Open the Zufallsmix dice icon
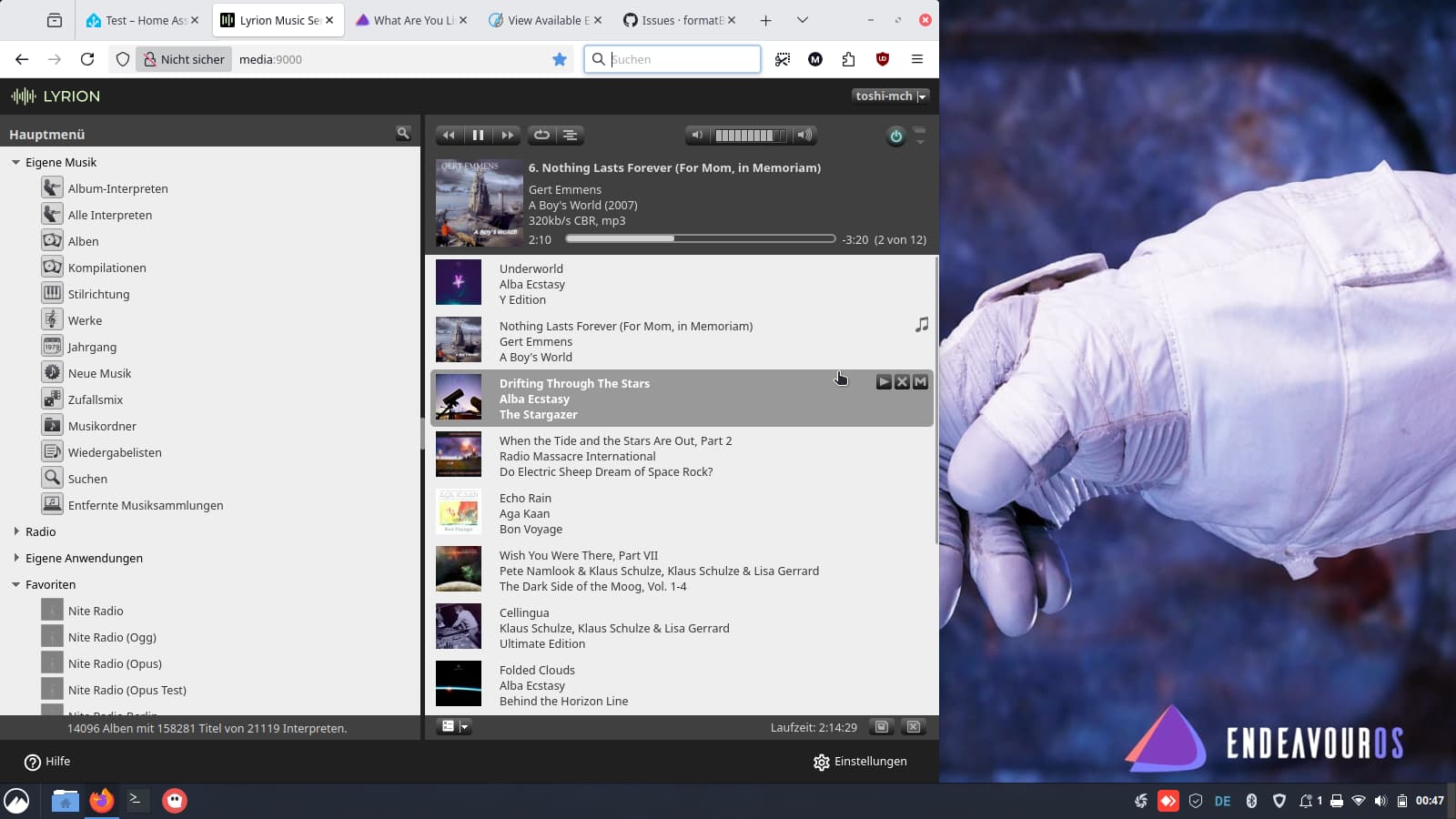1456x819 pixels. point(52,399)
